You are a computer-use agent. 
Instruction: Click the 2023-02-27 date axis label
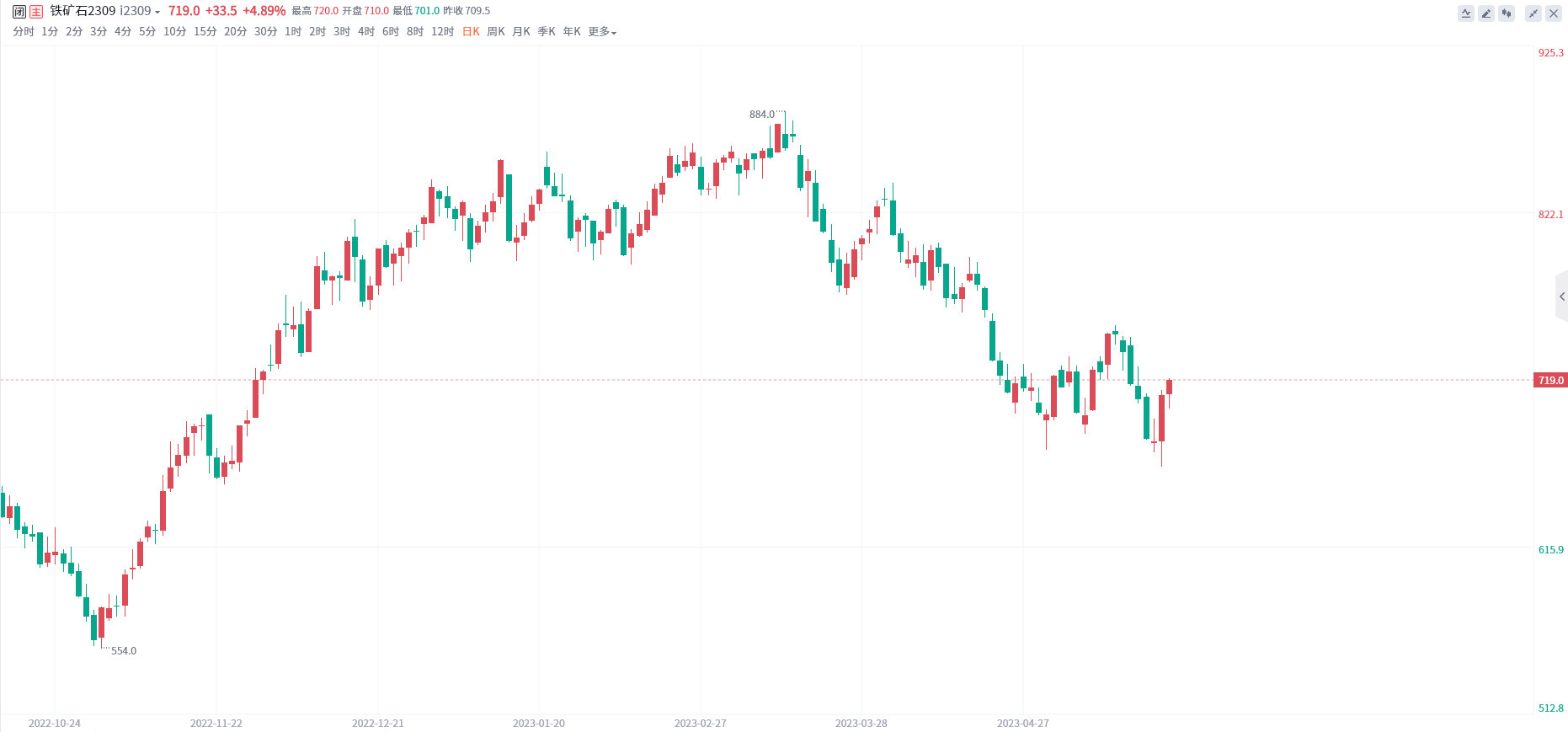pyautogui.click(x=701, y=724)
